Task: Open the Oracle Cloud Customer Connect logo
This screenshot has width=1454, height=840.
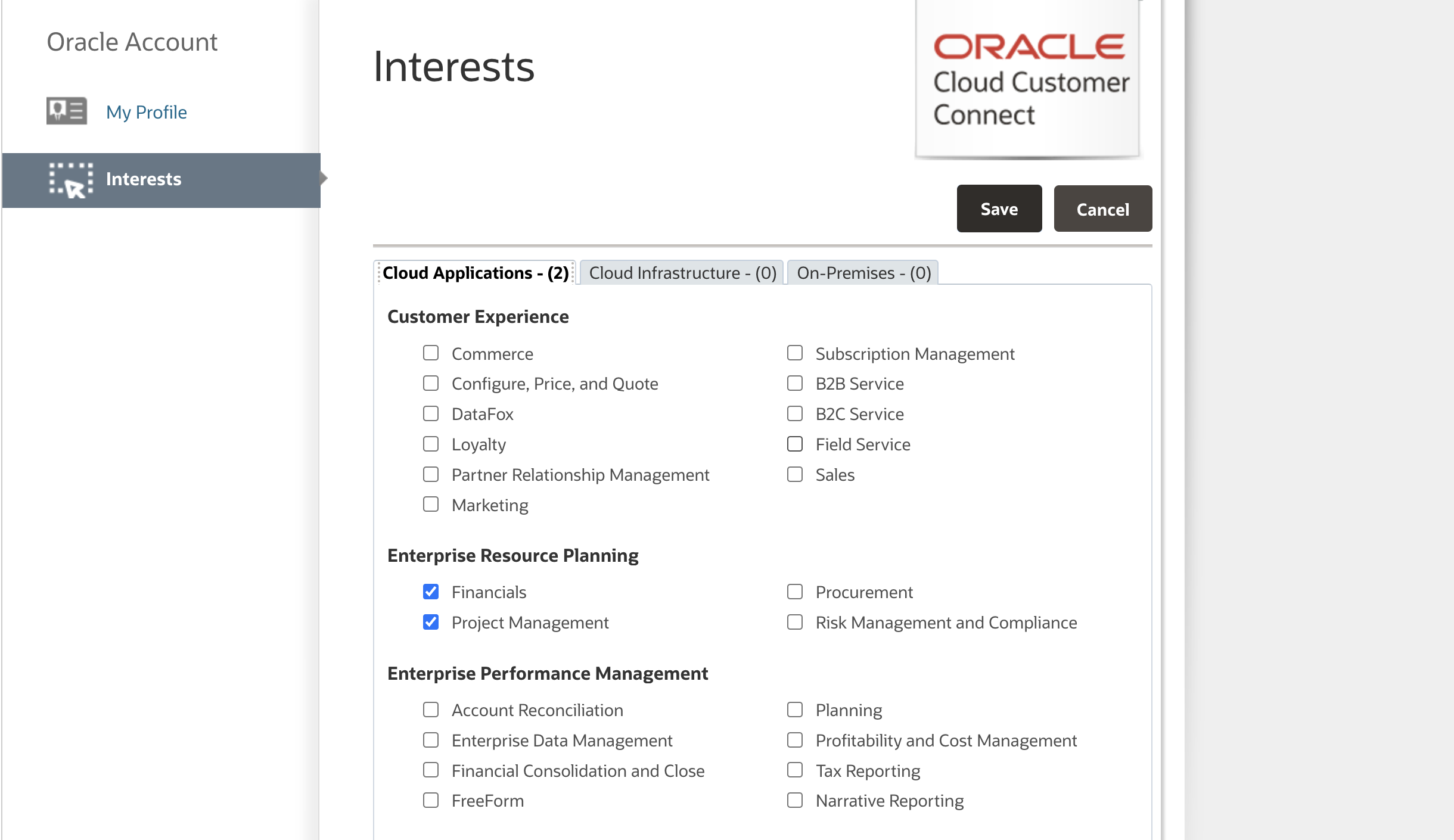Action: (x=1027, y=79)
